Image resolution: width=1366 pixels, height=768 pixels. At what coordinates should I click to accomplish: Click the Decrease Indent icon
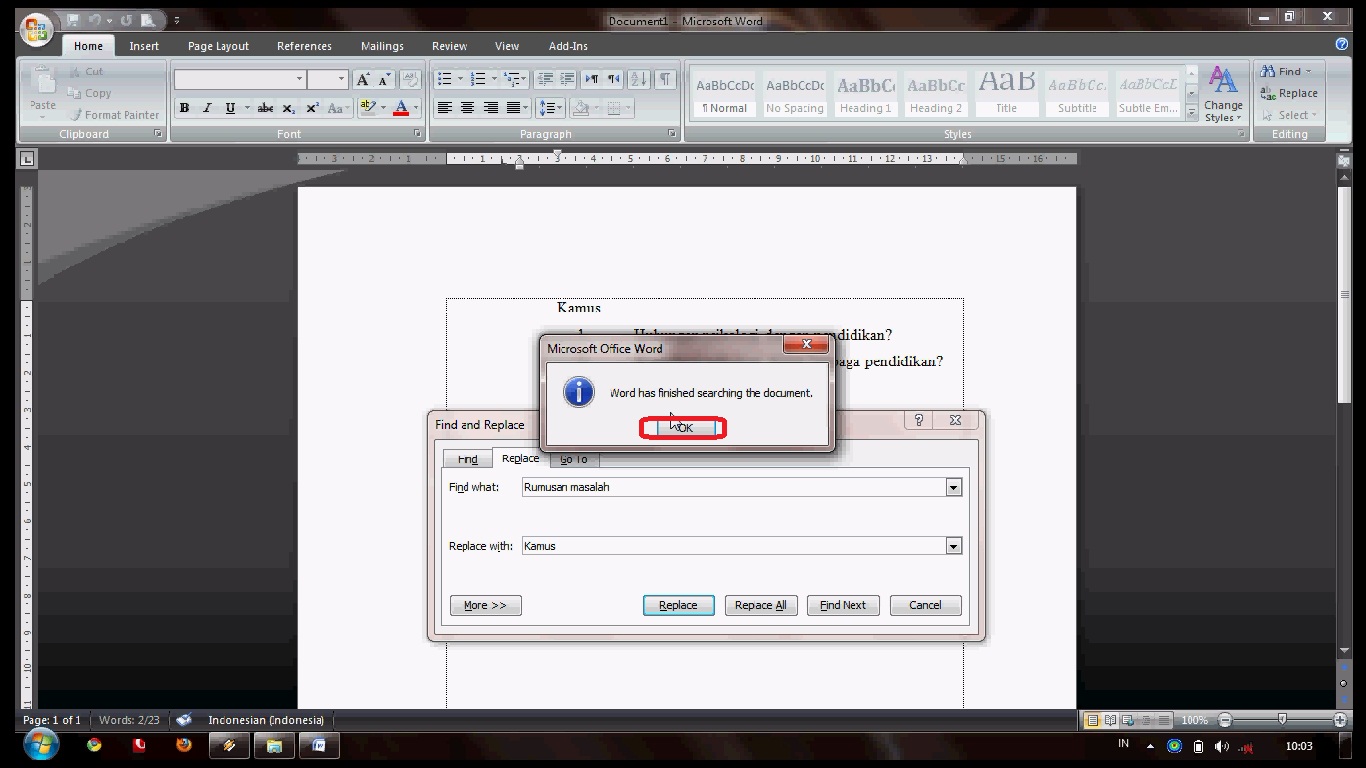point(544,79)
